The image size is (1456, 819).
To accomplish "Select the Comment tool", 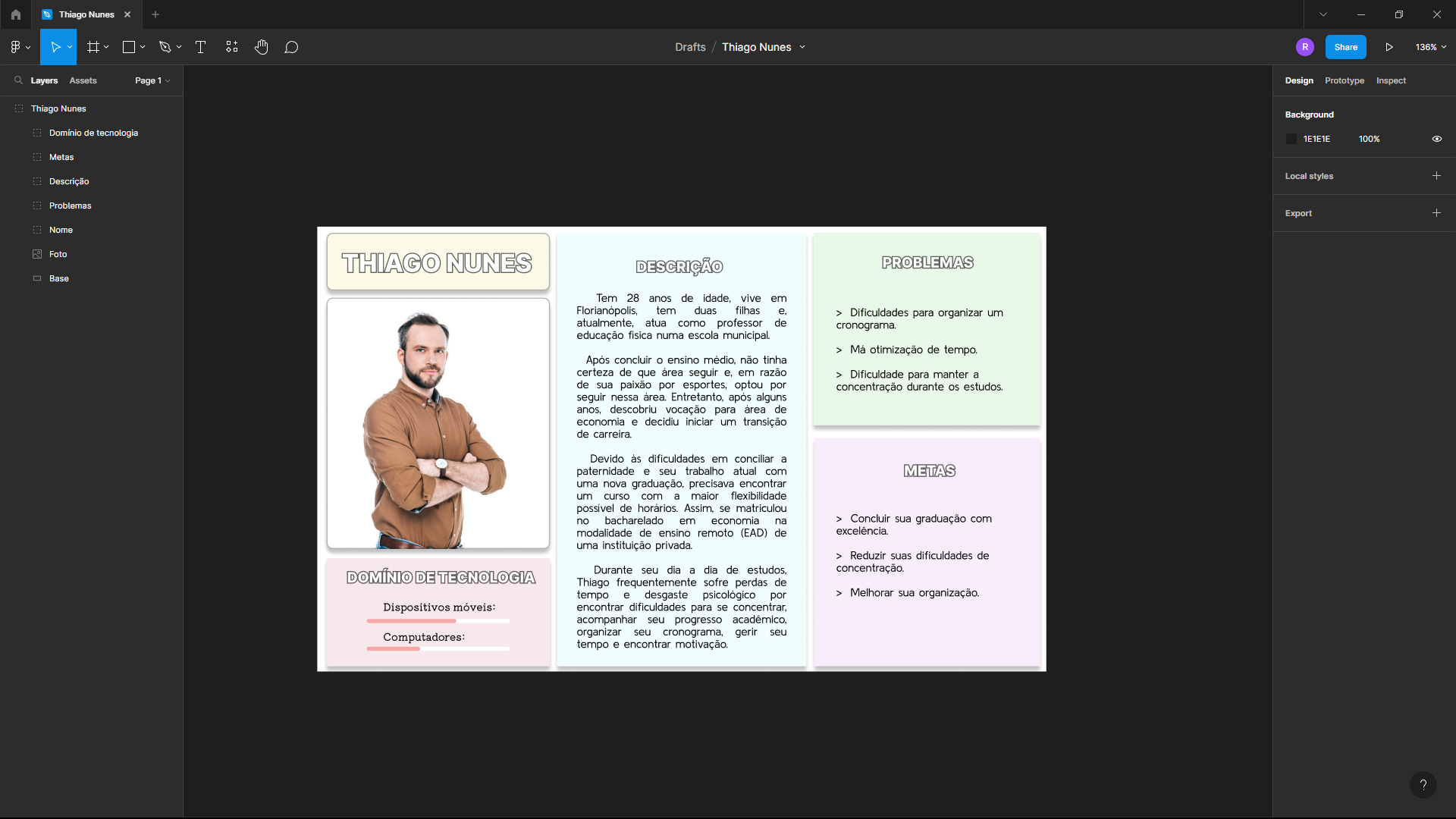I will tap(291, 47).
